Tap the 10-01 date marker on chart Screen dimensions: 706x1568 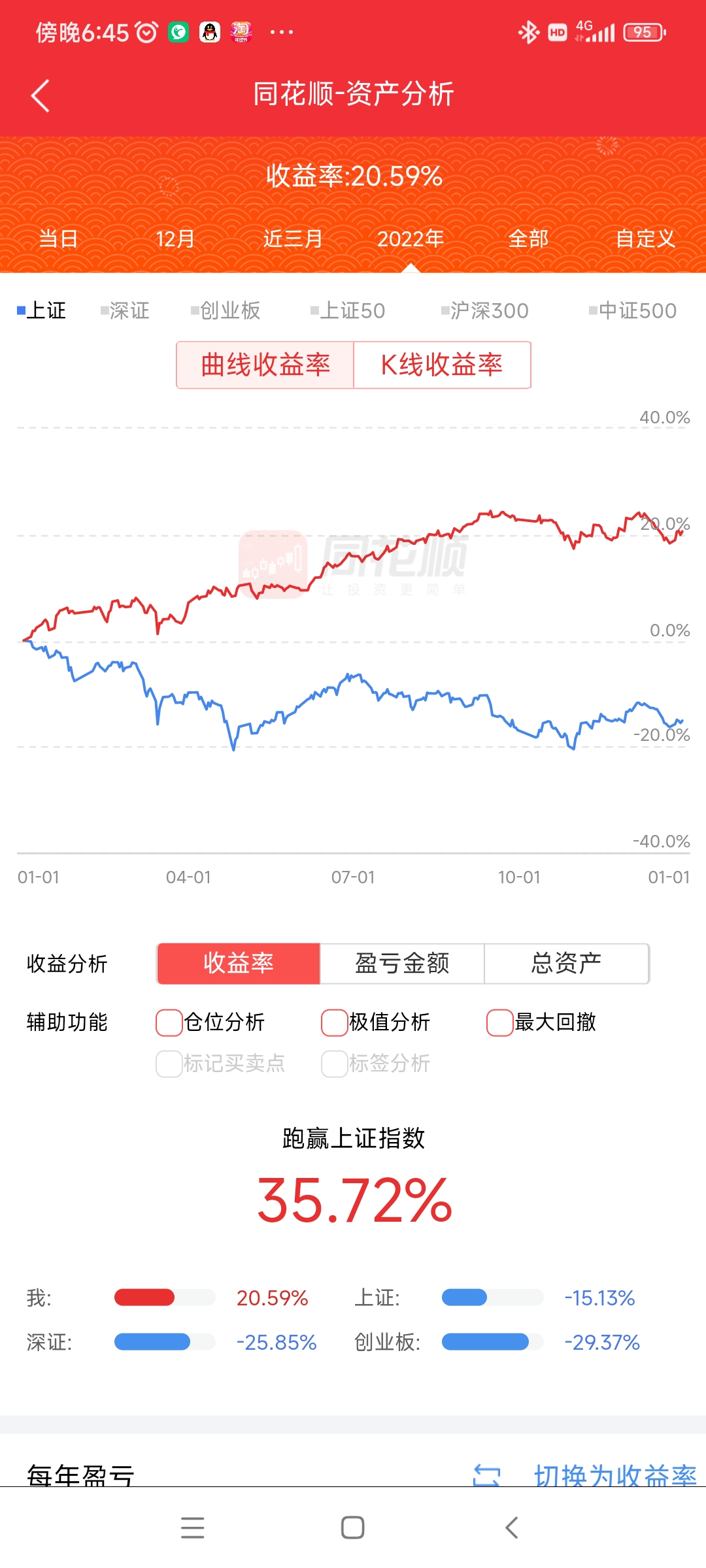pyautogui.click(x=519, y=877)
